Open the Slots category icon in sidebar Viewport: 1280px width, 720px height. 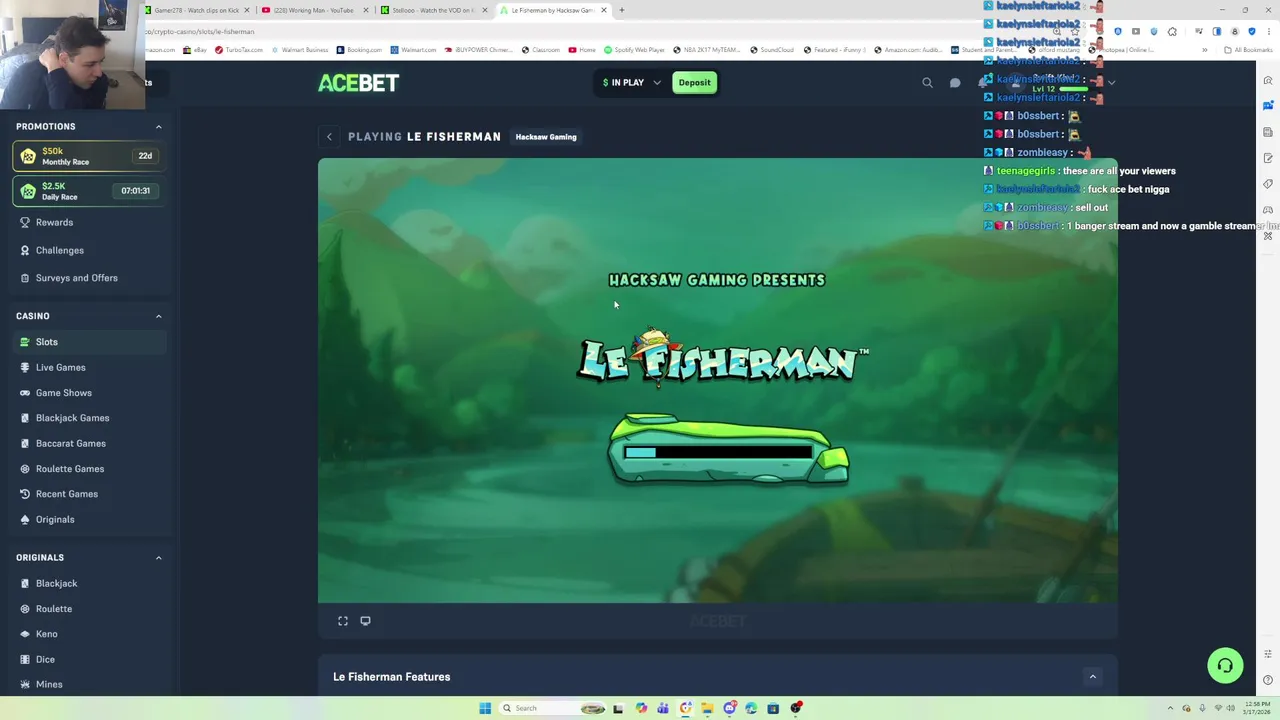[25, 342]
